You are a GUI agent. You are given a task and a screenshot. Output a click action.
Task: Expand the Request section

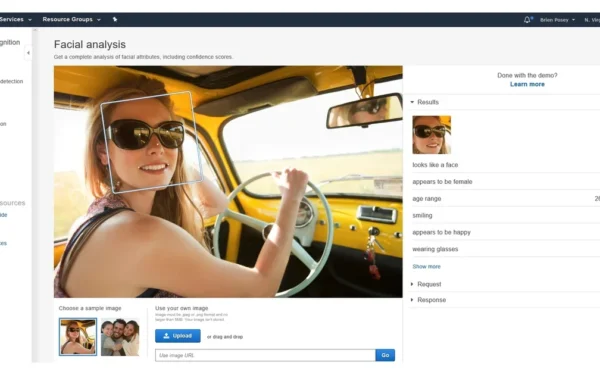[426, 284]
